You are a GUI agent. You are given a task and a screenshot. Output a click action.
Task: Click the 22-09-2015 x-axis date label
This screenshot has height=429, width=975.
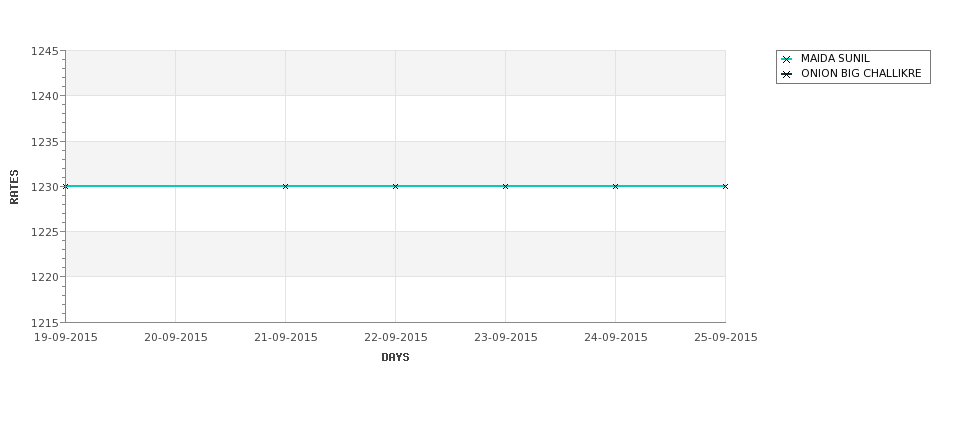395,337
